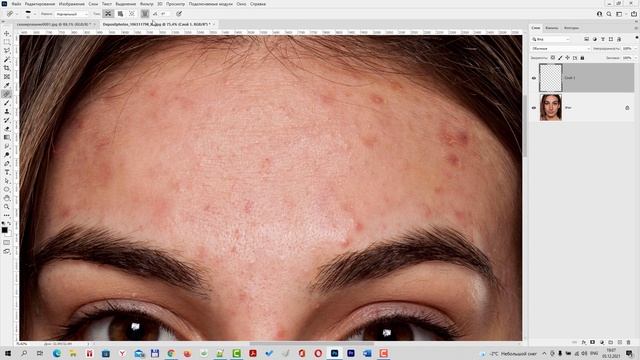Image resolution: width=640 pixels, height=360 pixels.
Task: Select the History Brush tool
Action: click(7, 120)
